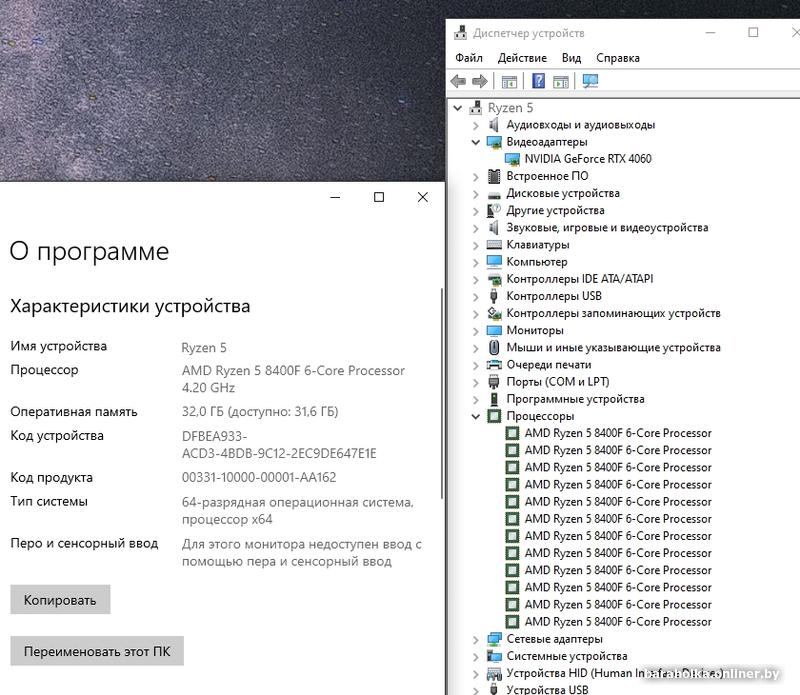Select the Системные устройства tree item
This screenshot has width=800, height=695.
567,656
